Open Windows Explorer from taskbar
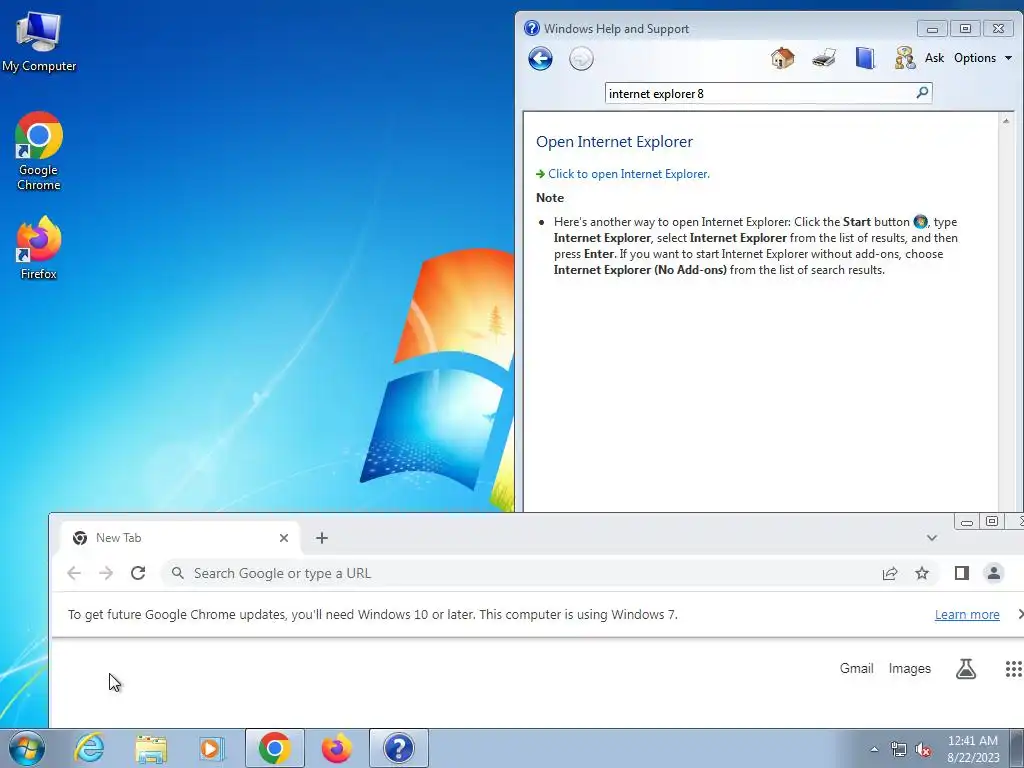1024x768 pixels. click(x=151, y=748)
